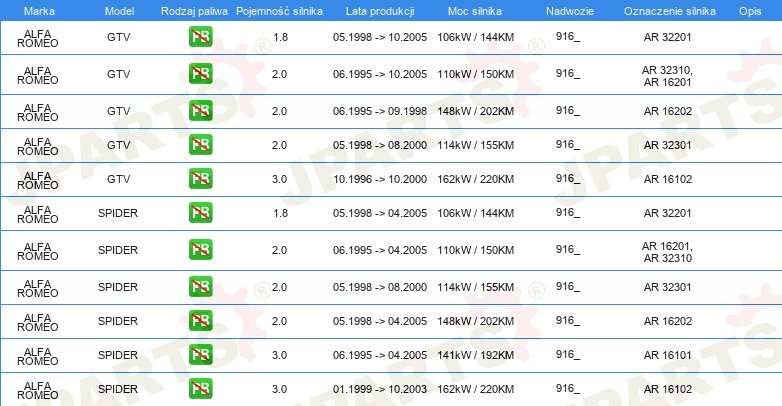
Task: Click date range 06.1995 -> 09.1998
Action: coord(380,111)
